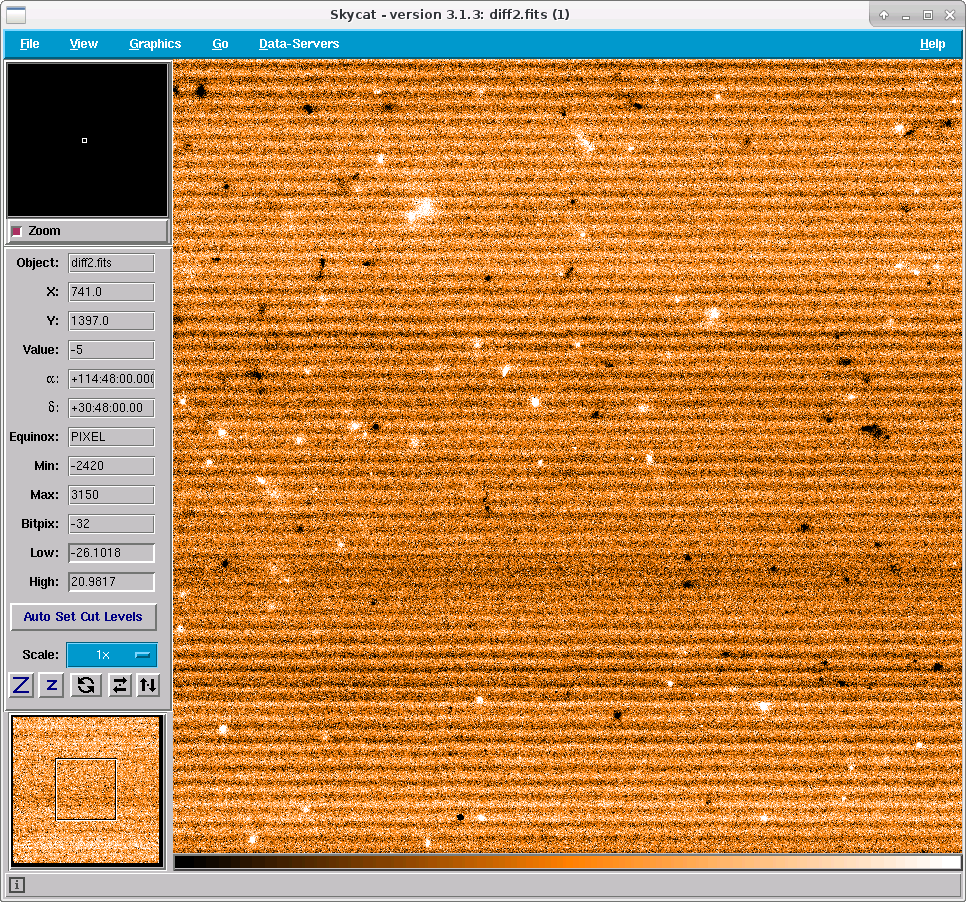Click the large Z zoom-in icon
Image resolution: width=966 pixels, height=902 pixels.
[x=21, y=685]
